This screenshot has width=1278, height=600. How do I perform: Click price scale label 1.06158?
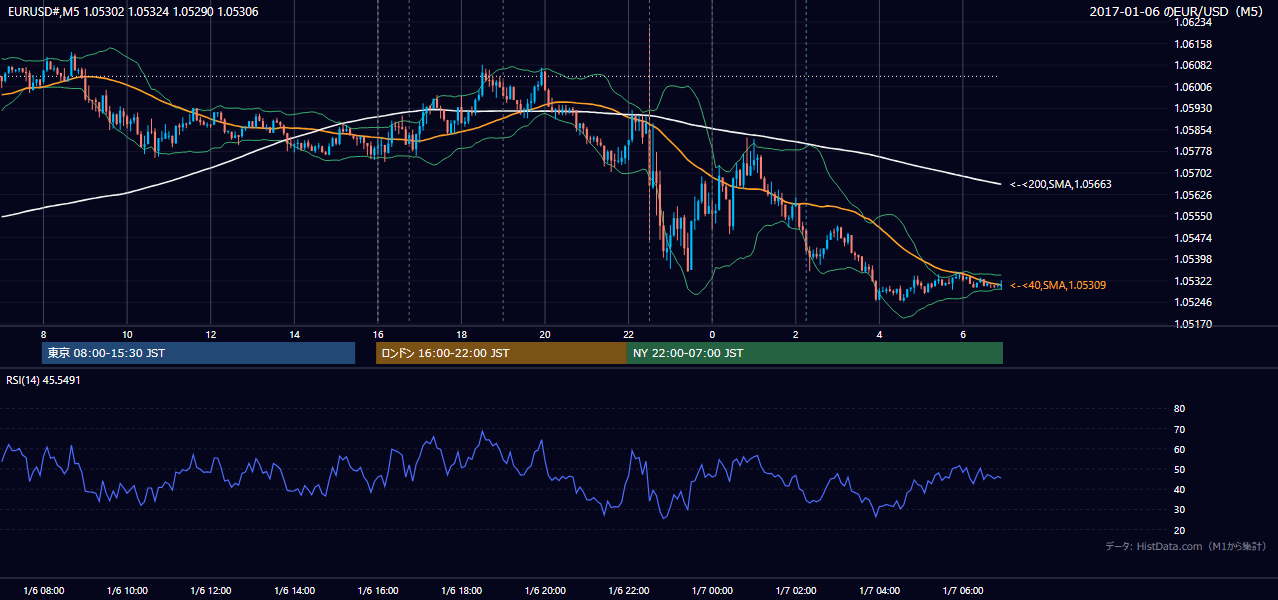tap(1192, 44)
